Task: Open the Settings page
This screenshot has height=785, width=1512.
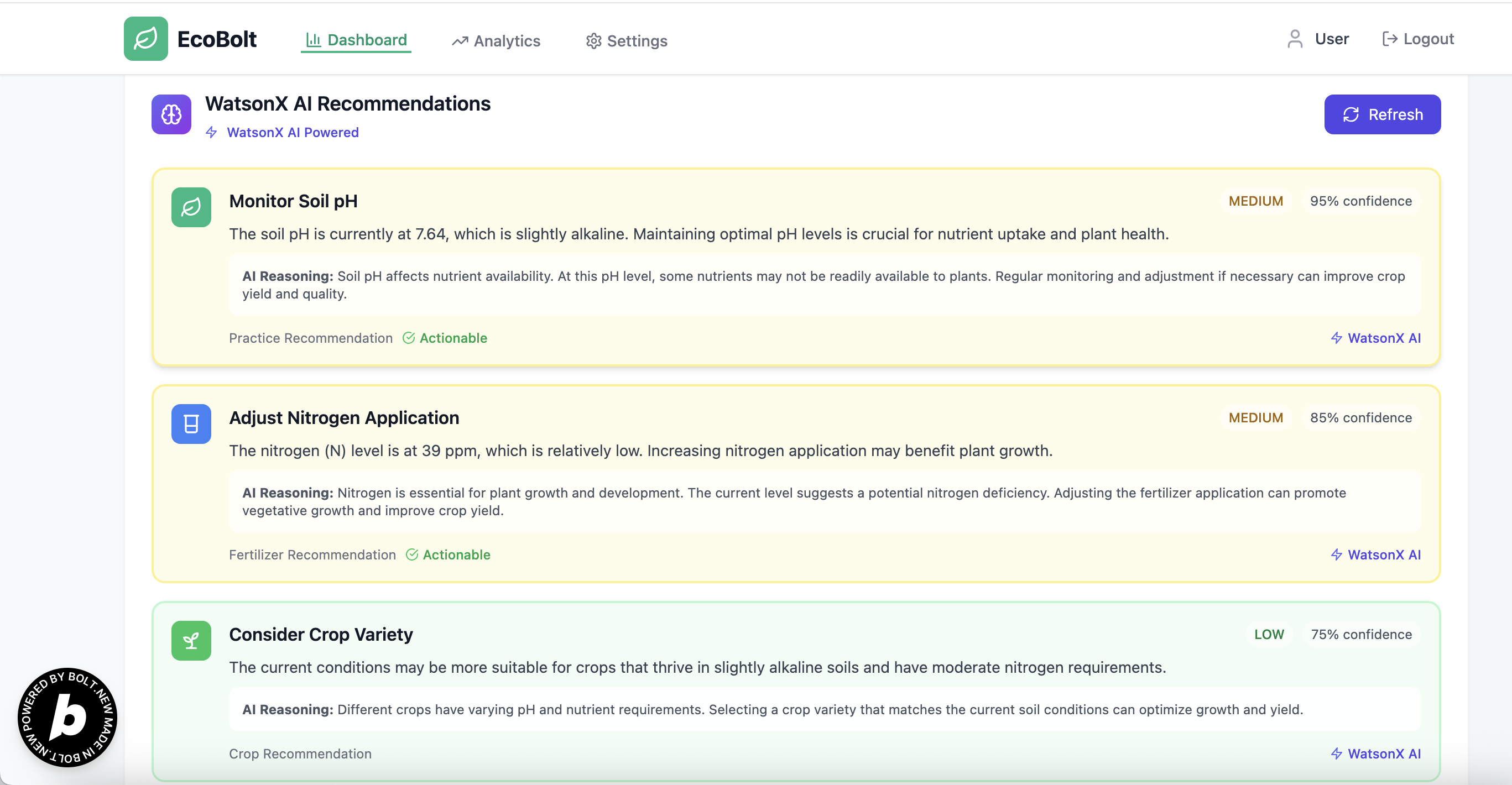Action: click(x=626, y=40)
